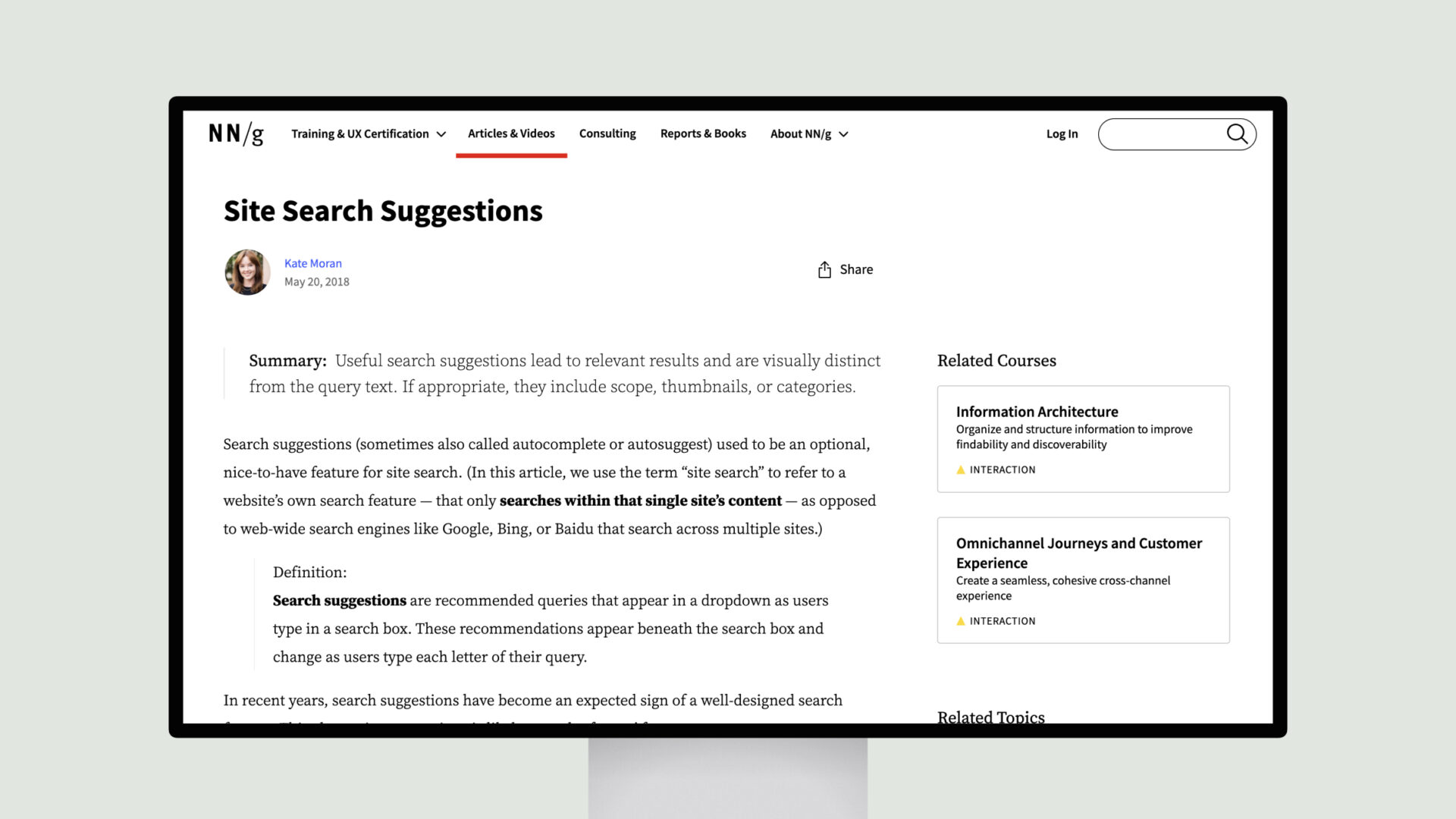Click the search input field in the header
Screen dimensions: 1456x819
click(1165, 133)
